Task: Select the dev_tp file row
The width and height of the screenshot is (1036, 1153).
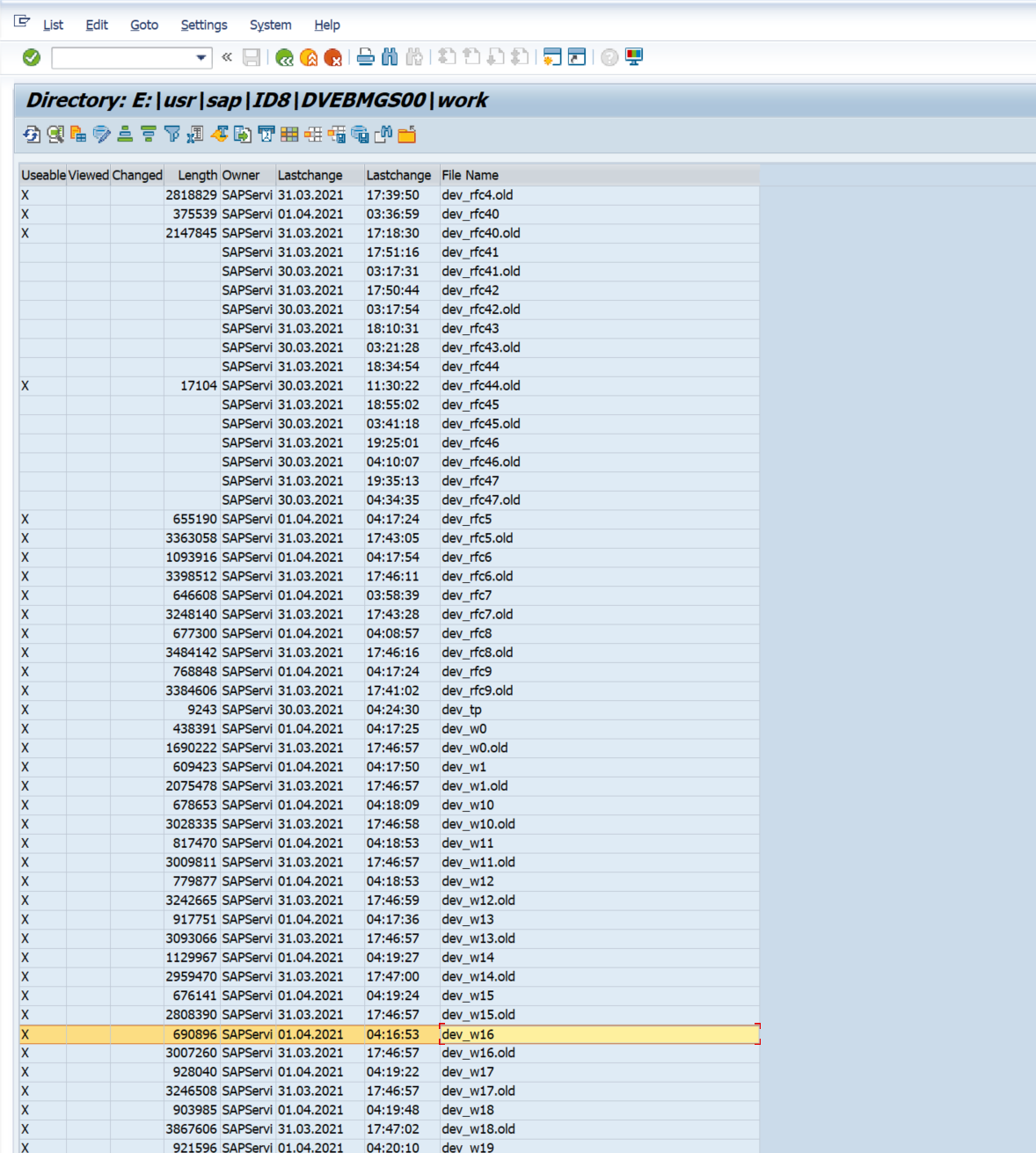Action: (x=462, y=710)
